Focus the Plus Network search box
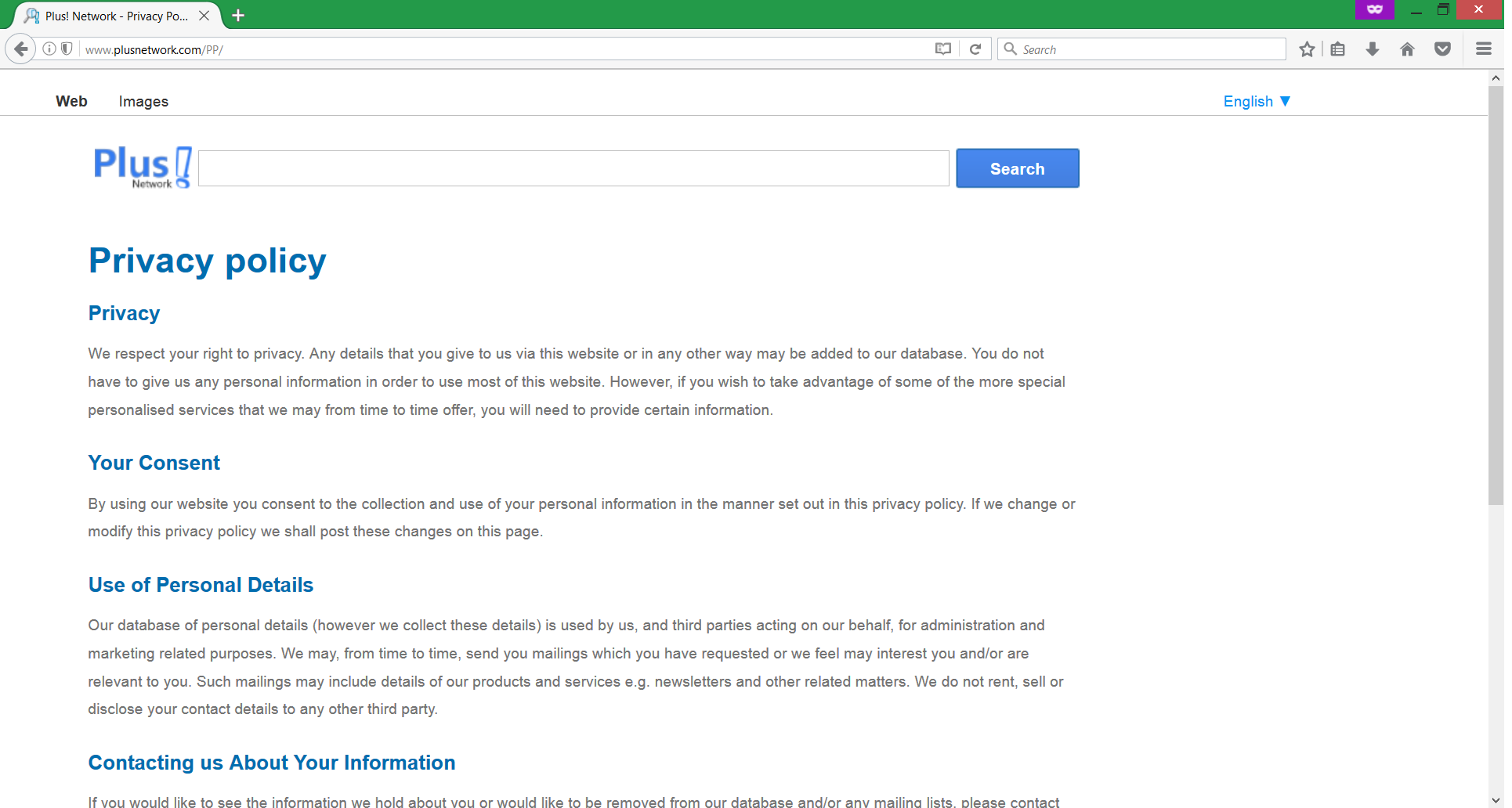Viewport: 1512px width, 808px height. [573, 168]
